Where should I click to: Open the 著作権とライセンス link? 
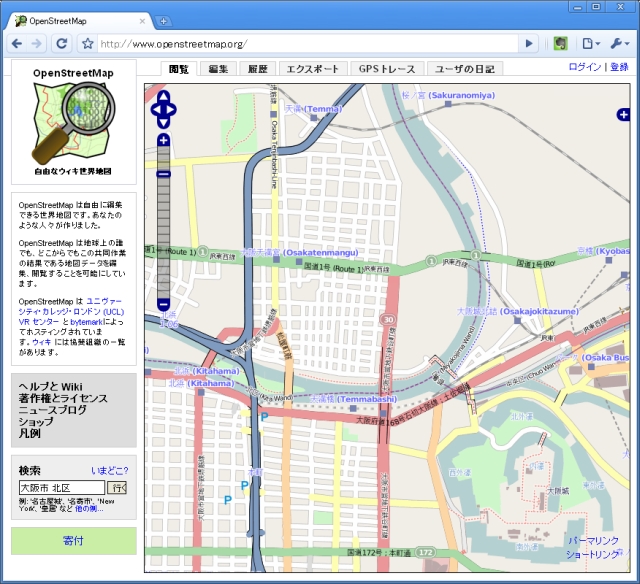click(63, 398)
